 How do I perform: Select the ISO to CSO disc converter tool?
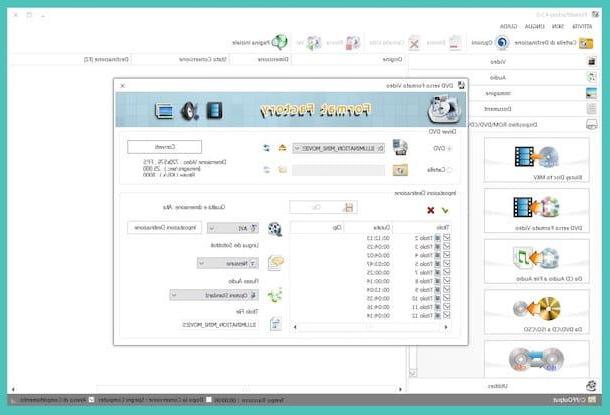coord(536,359)
